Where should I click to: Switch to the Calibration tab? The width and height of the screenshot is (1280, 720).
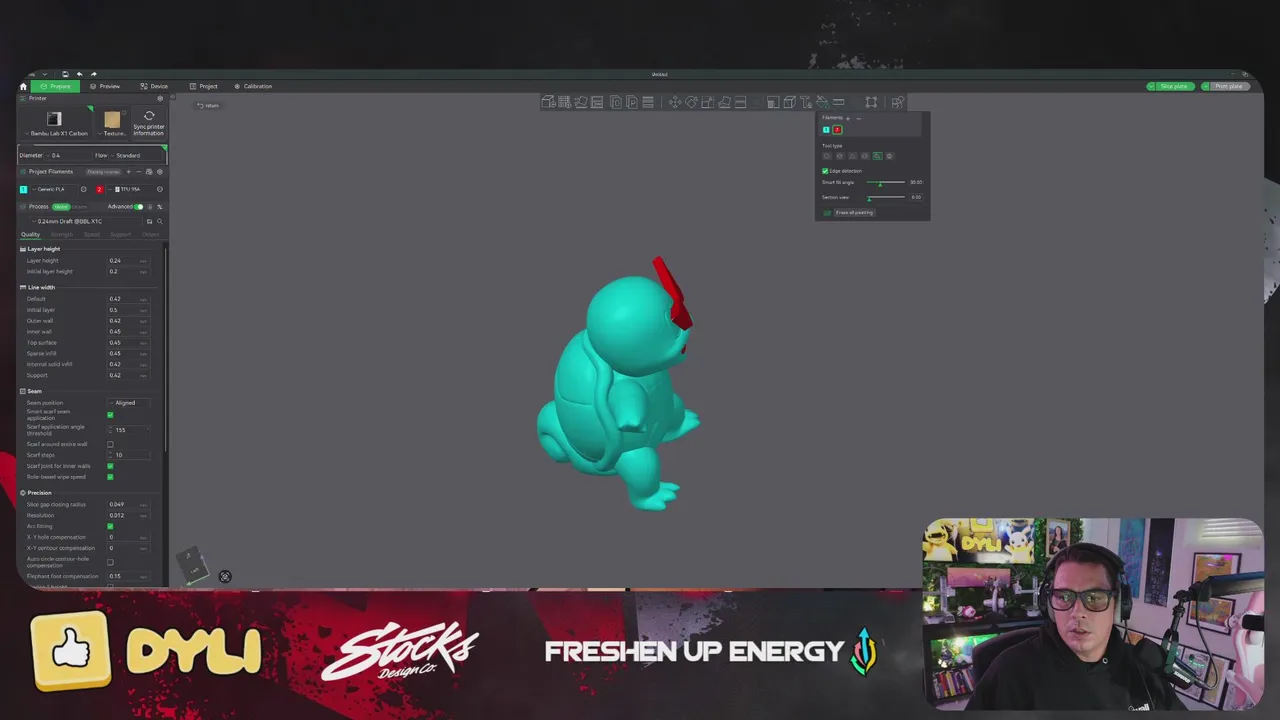(253, 86)
